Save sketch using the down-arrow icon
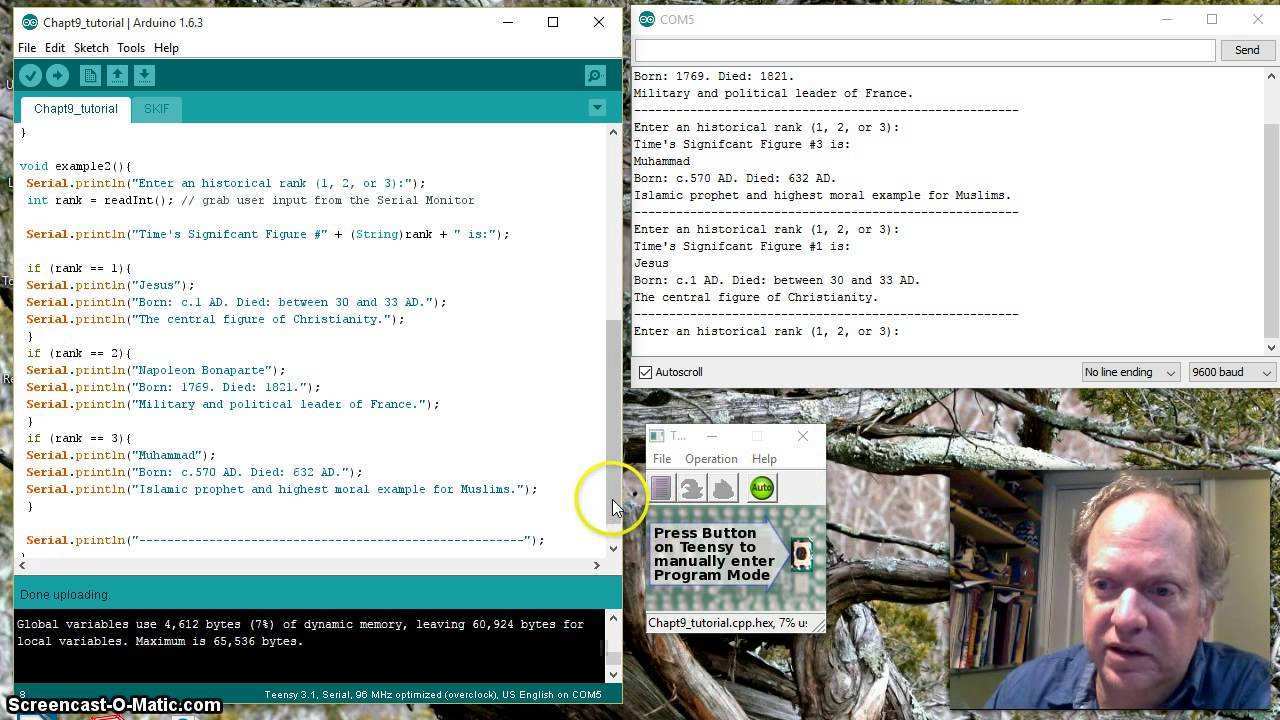The image size is (1280, 720). tap(144, 75)
